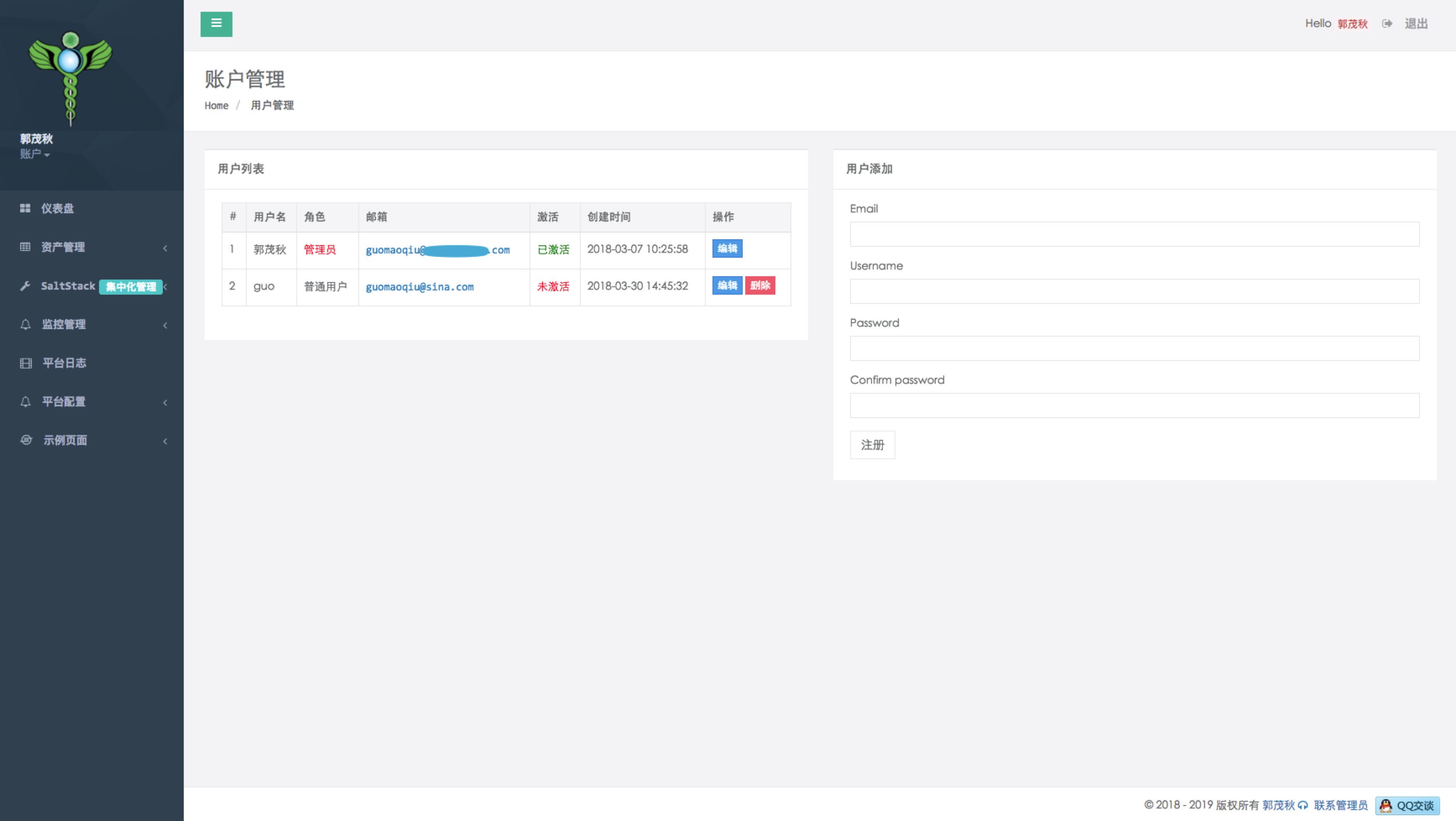Click the dashboard grid icon in sidebar
Viewport: 1456px width, 821px height.
pyautogui.click(x=25, y=208)
